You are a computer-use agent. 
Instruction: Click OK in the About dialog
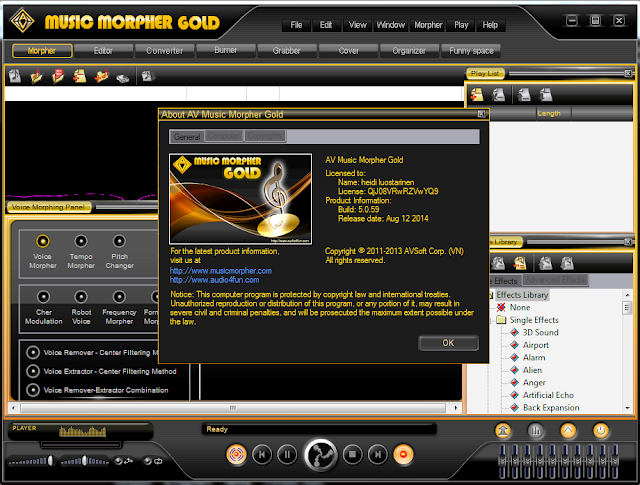pos(448,343)
